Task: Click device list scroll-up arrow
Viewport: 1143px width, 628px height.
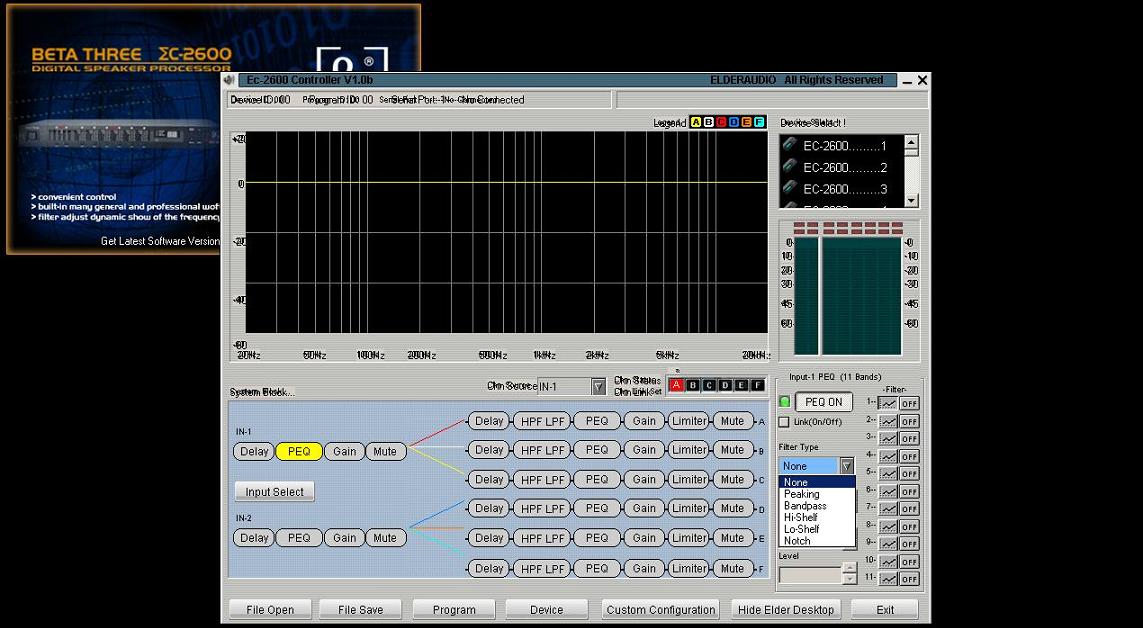Action: point(911,143)
